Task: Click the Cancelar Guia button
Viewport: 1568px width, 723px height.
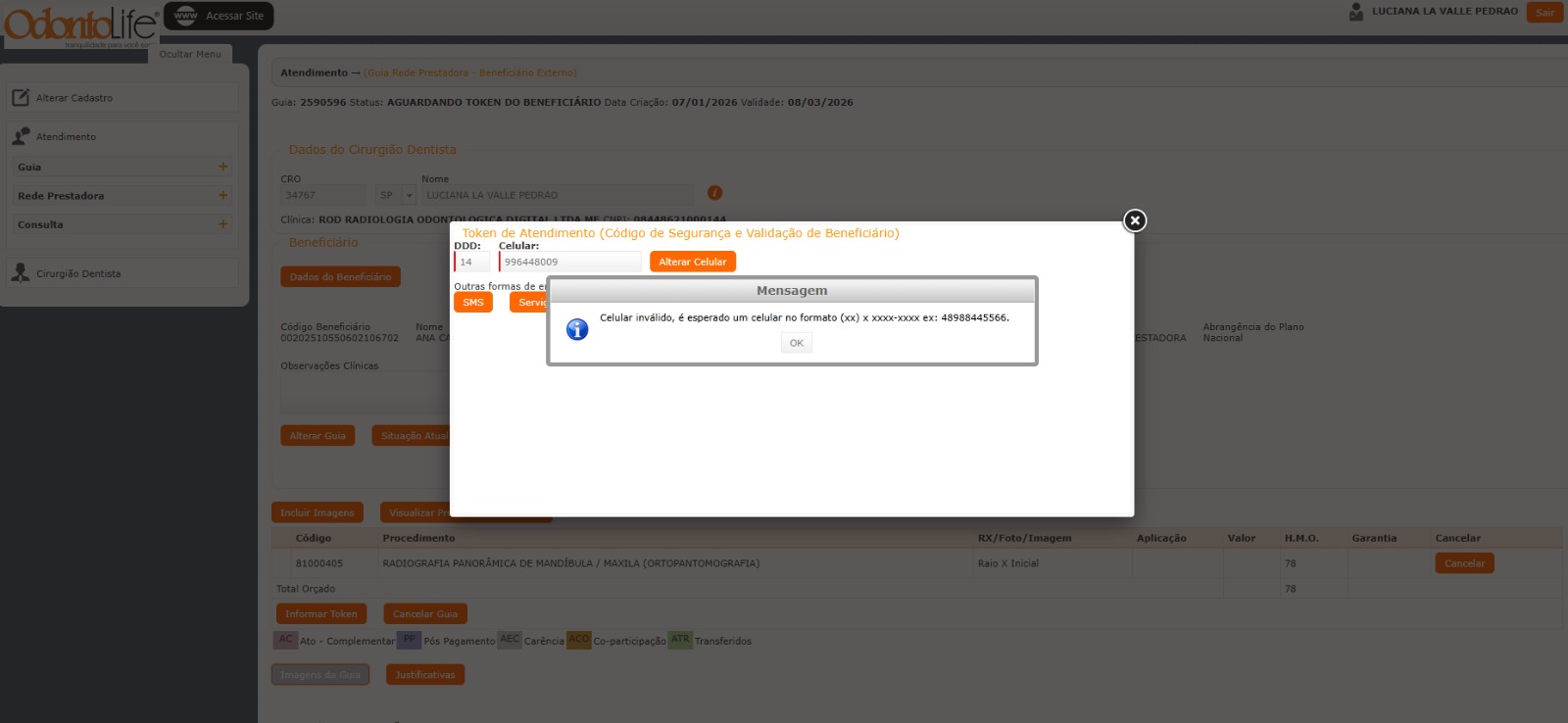Action: (425, 613)
